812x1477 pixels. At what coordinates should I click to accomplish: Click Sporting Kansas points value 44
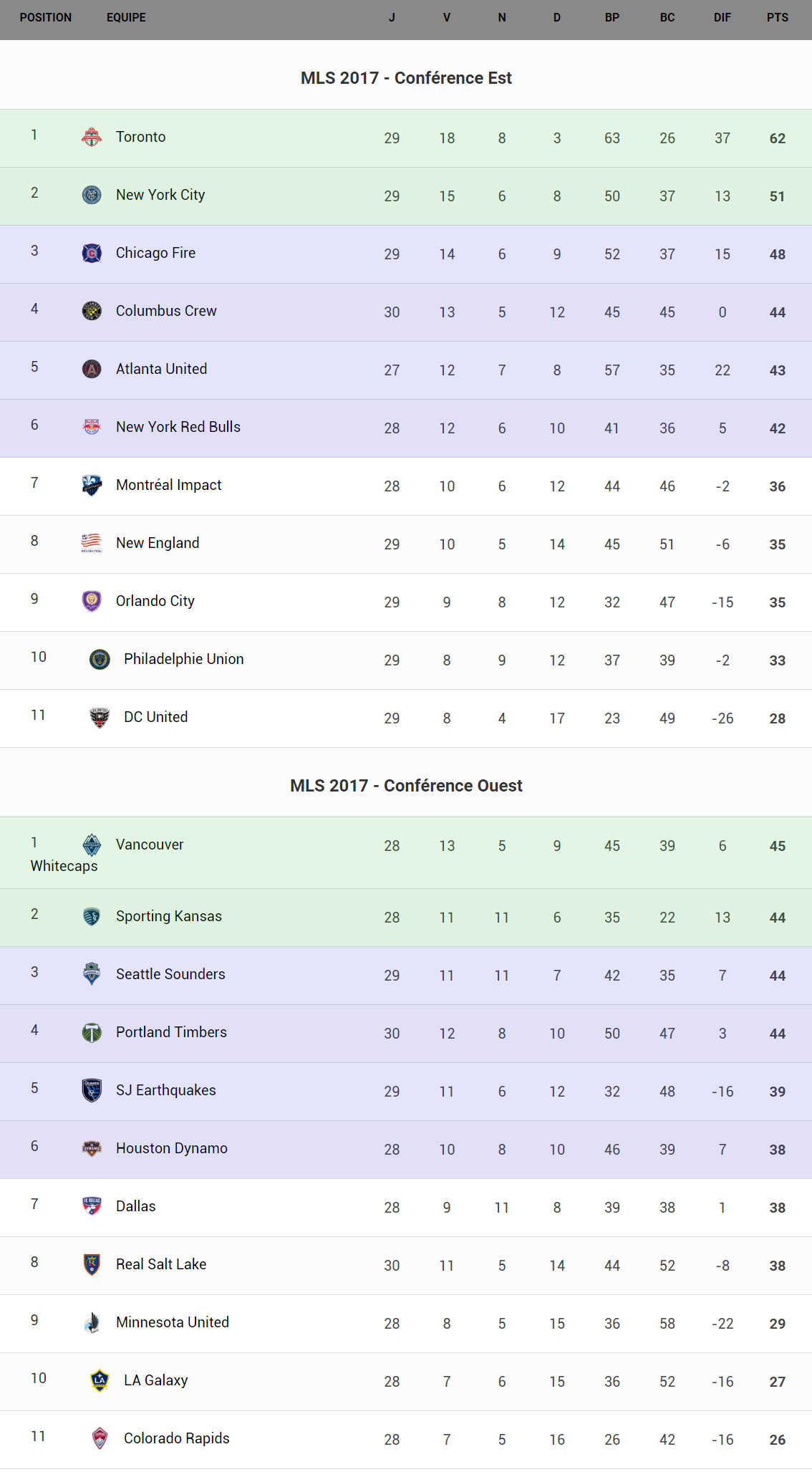777,918
